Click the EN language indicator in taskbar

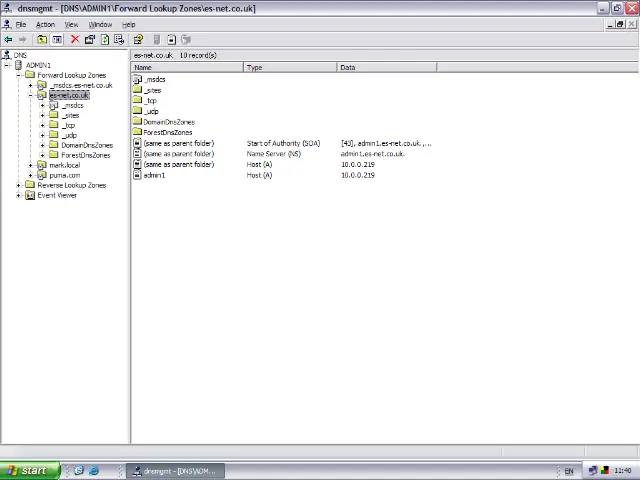click(x=569, y=471)
